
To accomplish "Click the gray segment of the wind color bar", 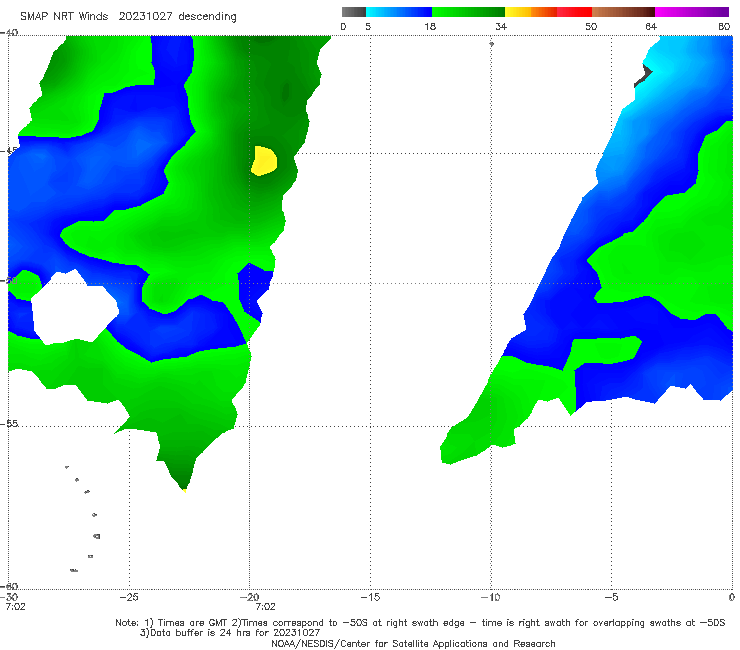I will [x=353, y=12].
